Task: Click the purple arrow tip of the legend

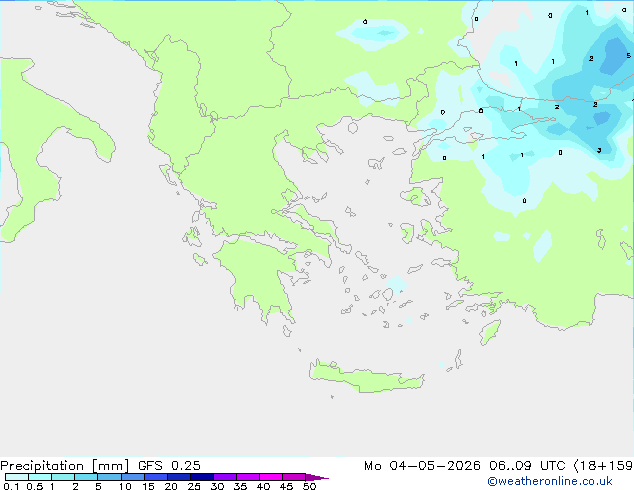Action: click(317, 477)
